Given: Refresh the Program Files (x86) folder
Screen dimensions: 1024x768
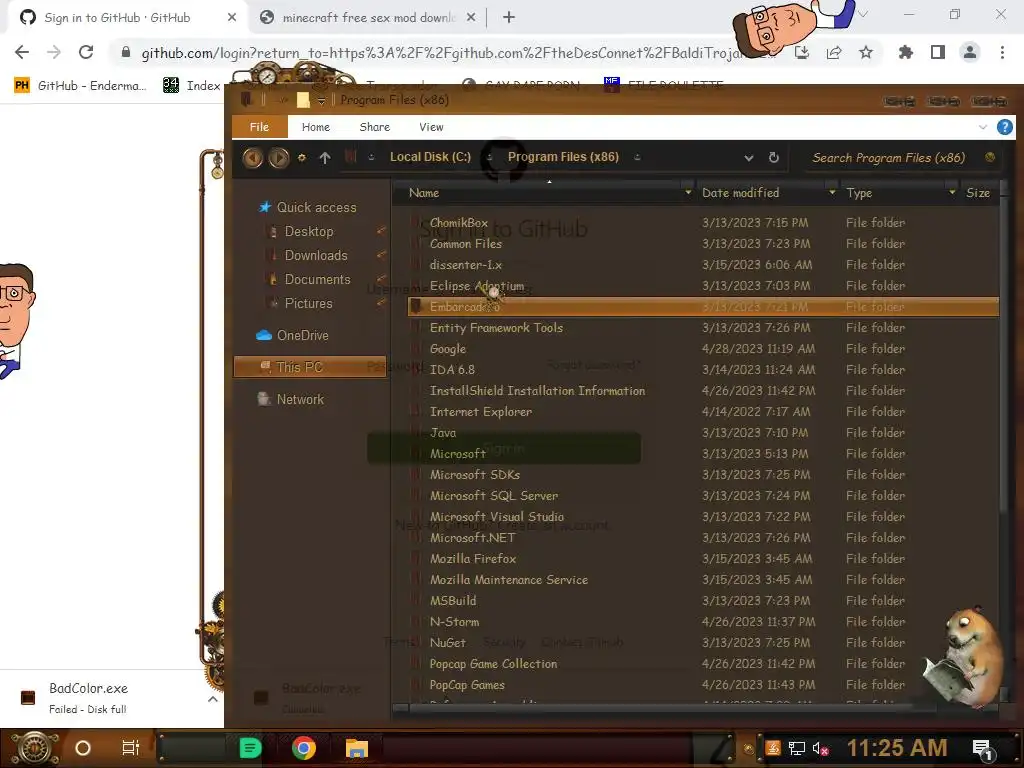Looking at the screenshot, I should (x=773, y=157).
